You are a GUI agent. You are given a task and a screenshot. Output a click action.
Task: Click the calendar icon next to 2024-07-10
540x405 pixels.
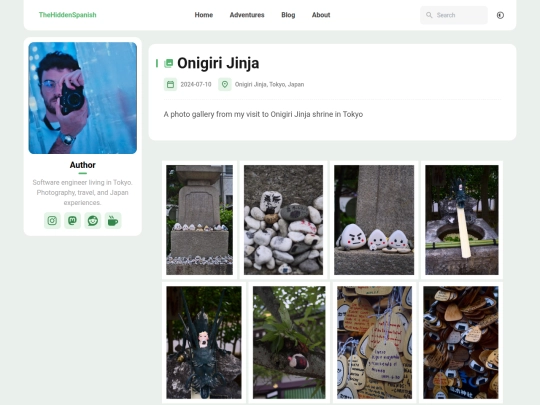(170, 84)
